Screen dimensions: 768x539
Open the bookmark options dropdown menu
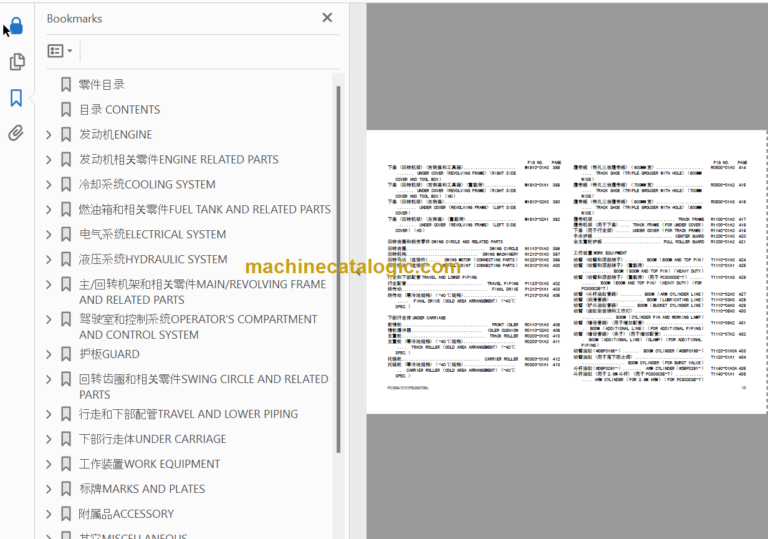(60, 50)
